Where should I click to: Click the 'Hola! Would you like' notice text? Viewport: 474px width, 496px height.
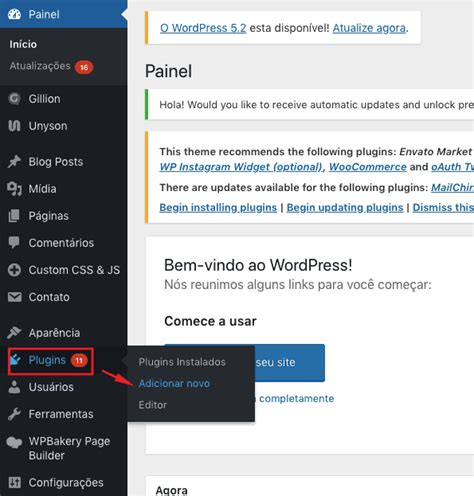(x=317, y=105)
